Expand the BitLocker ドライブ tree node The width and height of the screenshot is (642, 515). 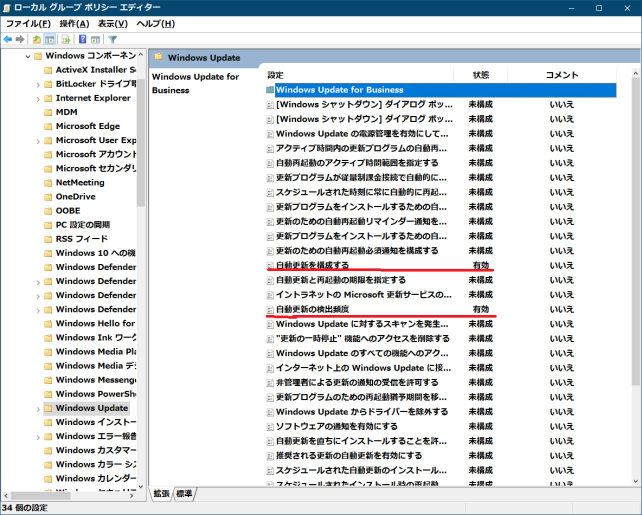[x=38, y=85]
